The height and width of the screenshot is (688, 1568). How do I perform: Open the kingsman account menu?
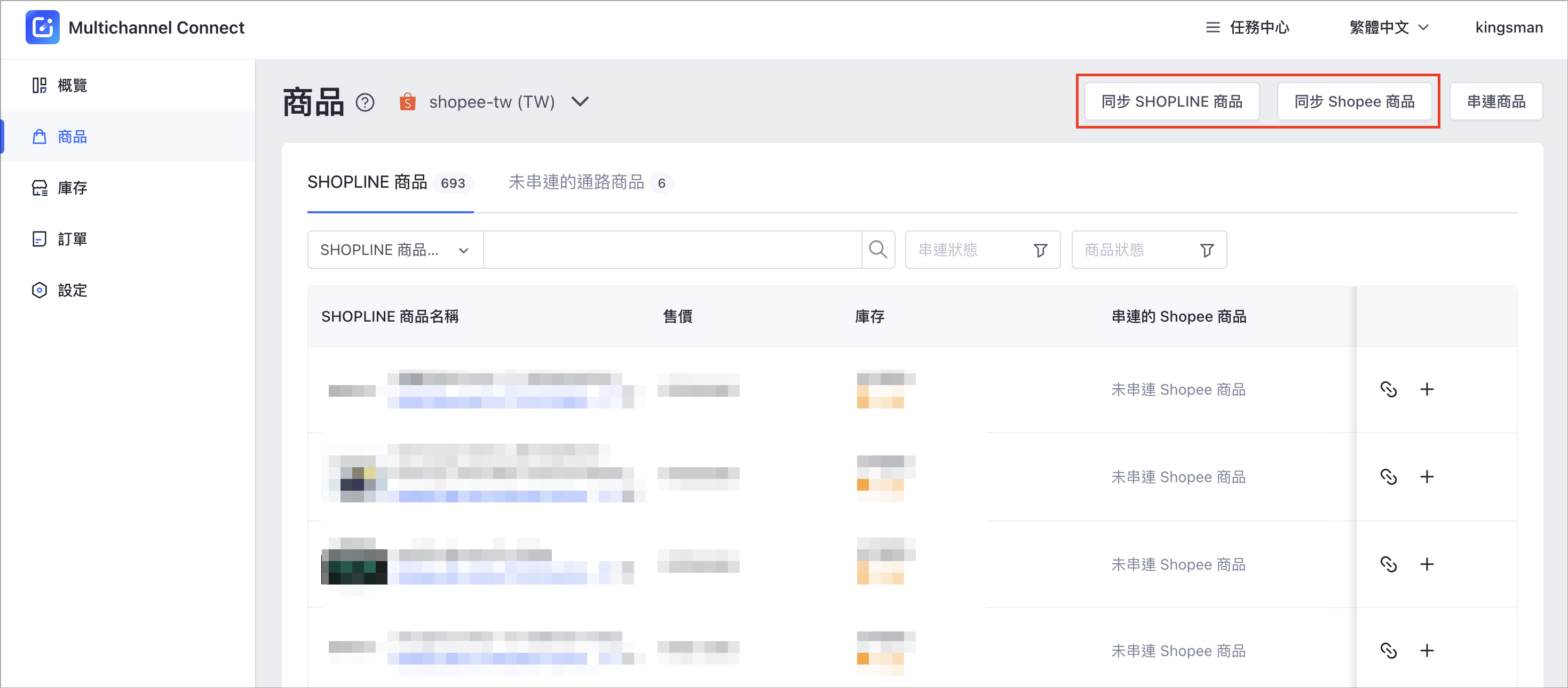(1508, 27)
